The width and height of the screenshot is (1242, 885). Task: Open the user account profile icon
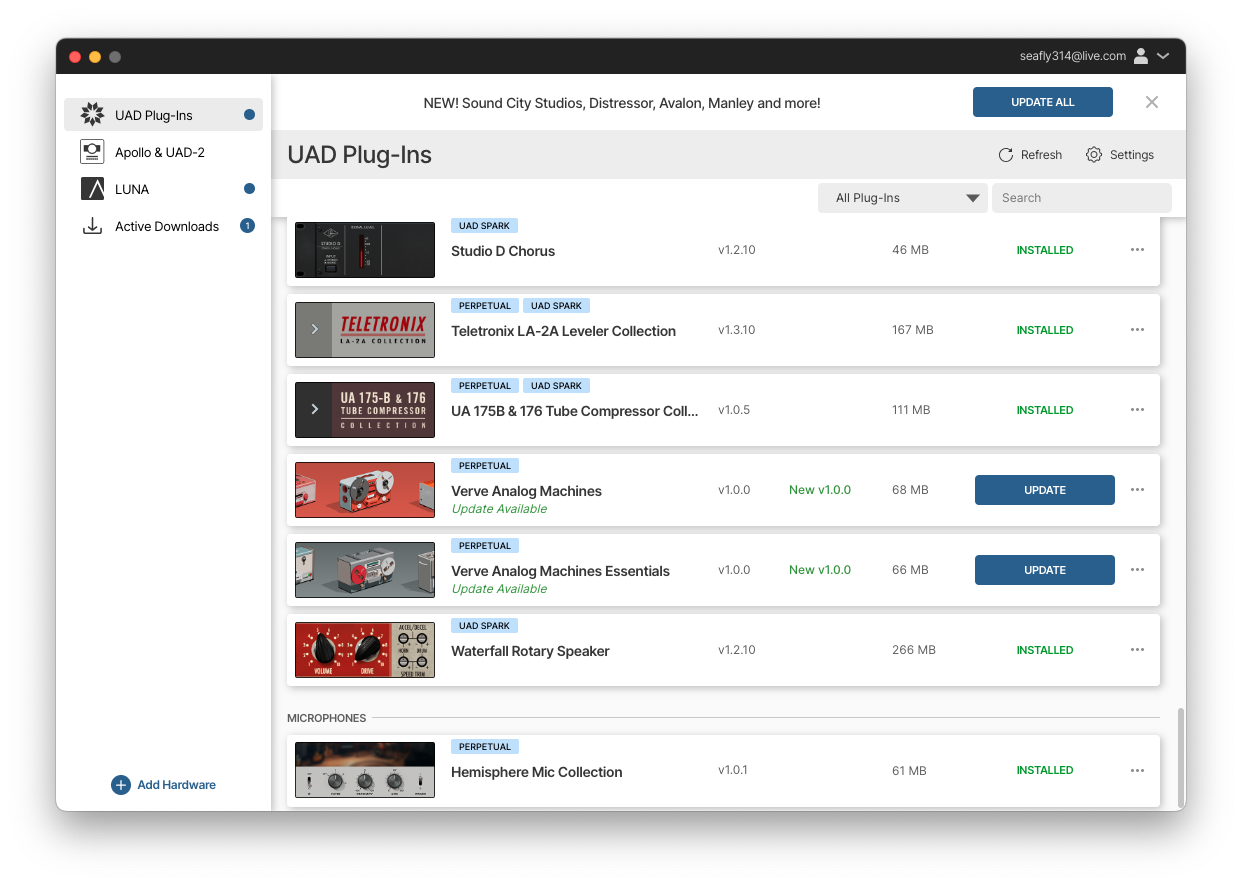pos(1140,56)
